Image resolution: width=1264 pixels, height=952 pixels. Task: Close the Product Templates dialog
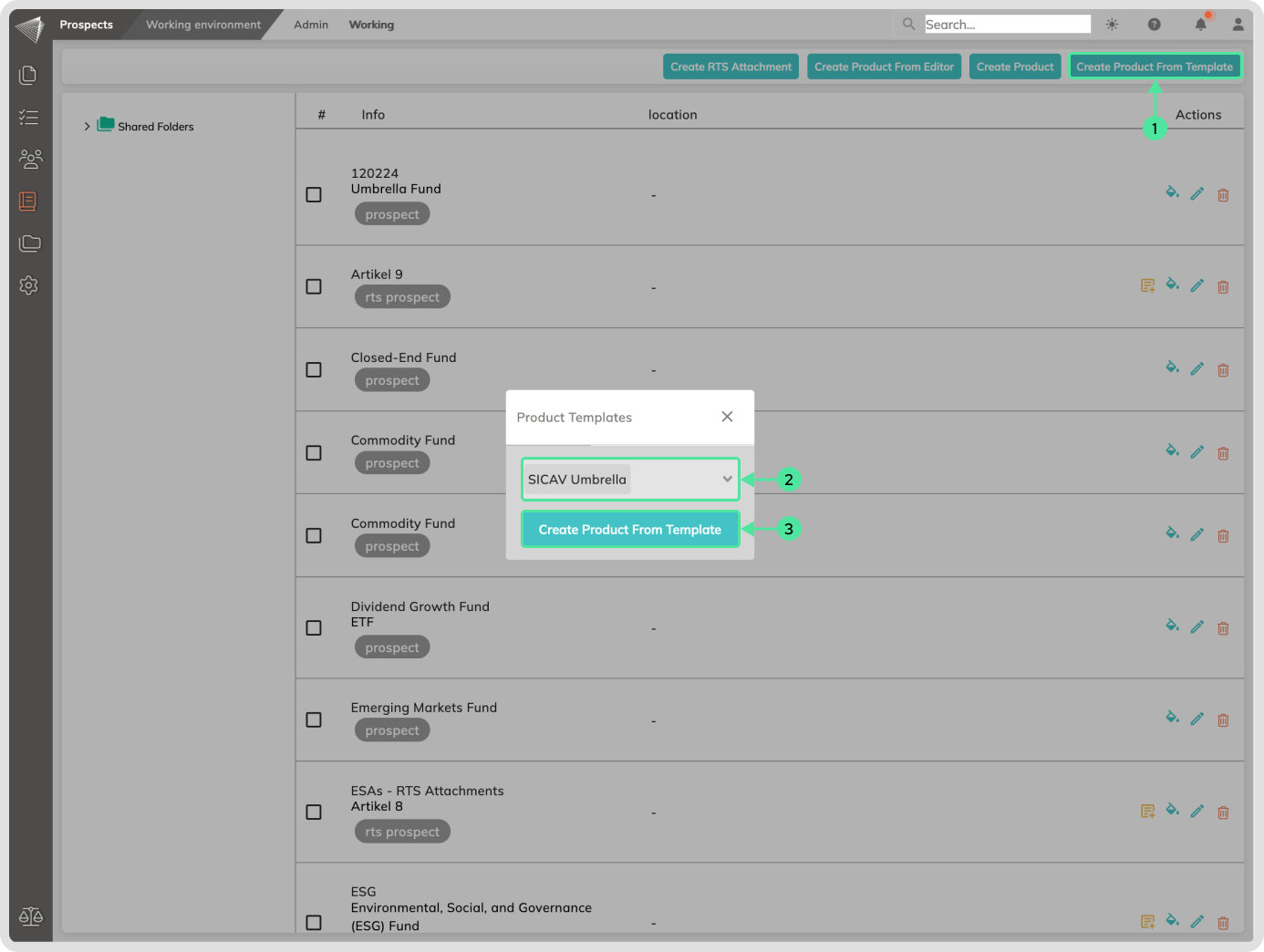click(x=727, y=417)
